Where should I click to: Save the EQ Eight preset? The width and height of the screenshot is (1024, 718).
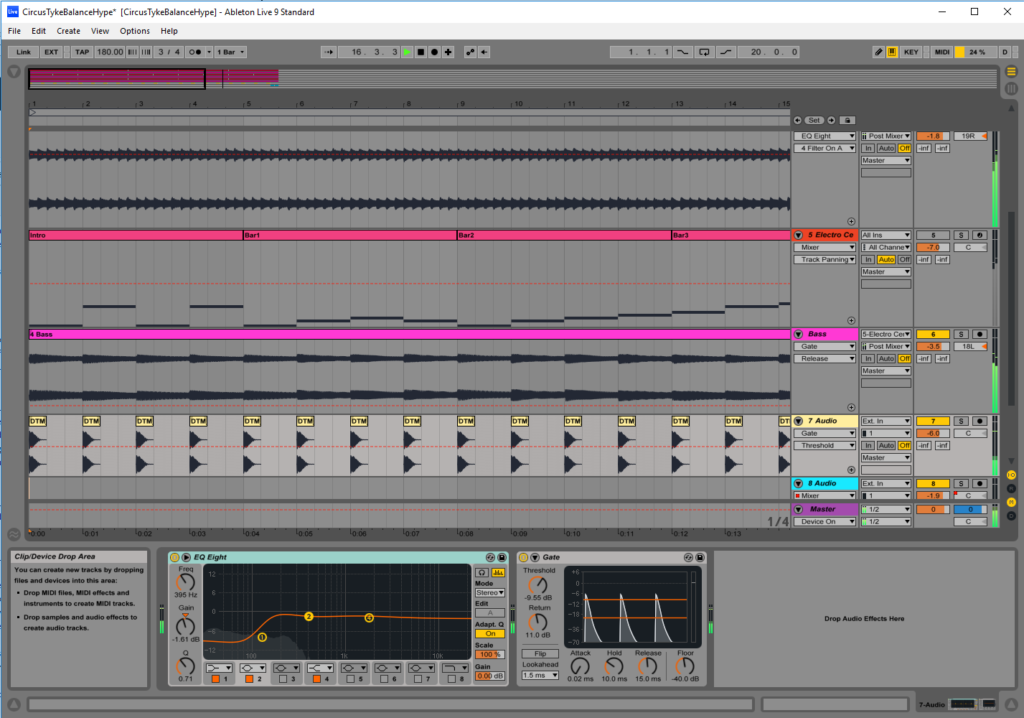click(x=502, y=557)
